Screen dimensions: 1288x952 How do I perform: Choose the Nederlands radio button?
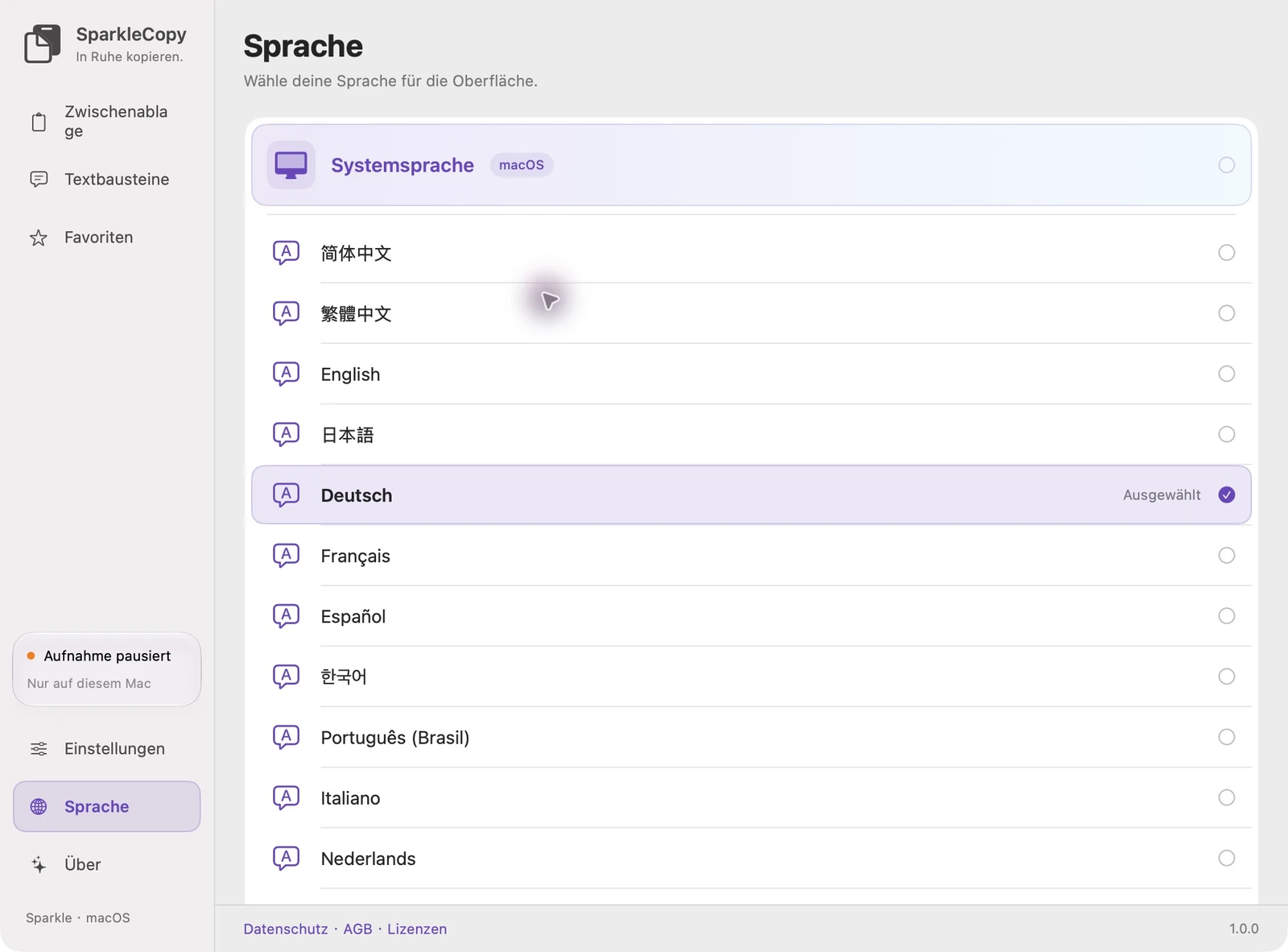(x=1226, y=858)
